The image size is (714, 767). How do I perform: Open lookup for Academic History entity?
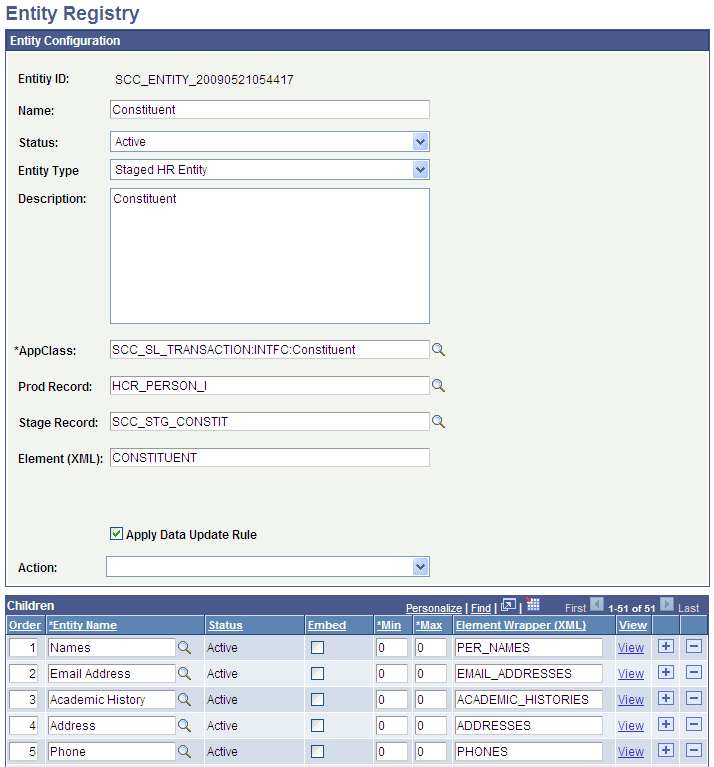coord(184,699)
